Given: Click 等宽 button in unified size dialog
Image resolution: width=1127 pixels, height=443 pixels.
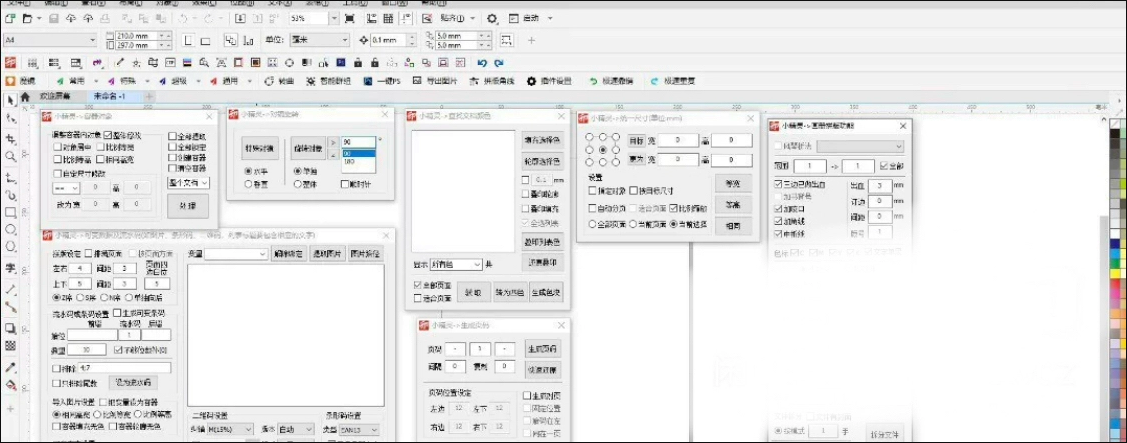Looking at the screenshot, I should tap(732, 183).
